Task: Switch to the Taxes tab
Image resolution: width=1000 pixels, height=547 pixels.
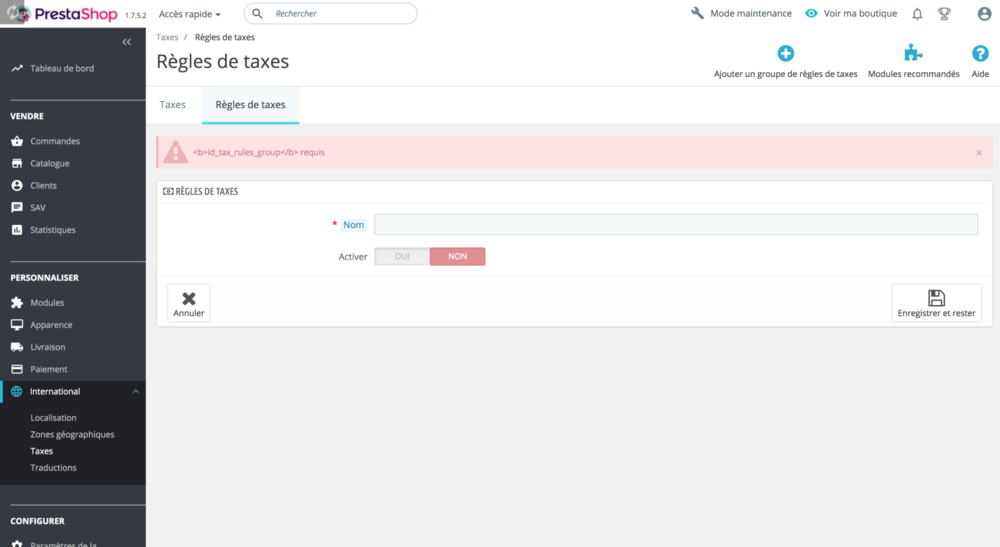Action: tap(172, 105)
